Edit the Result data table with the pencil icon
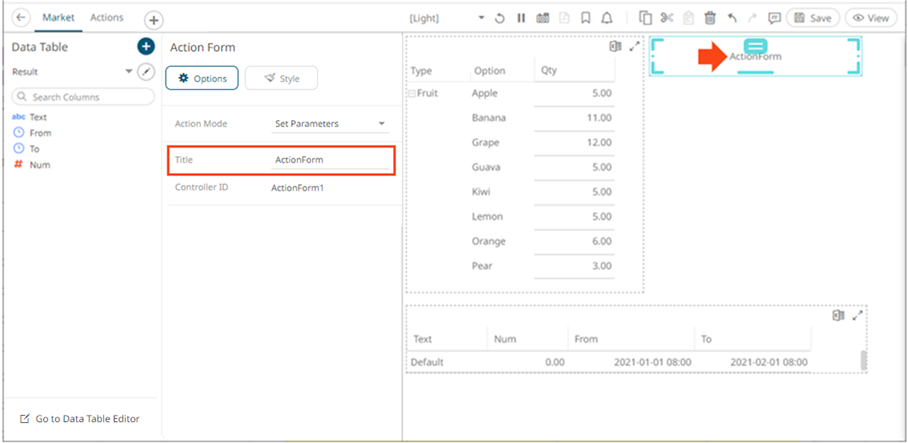Image resolution: width=908 pixels, height=443 pixels. click(147, 72)
